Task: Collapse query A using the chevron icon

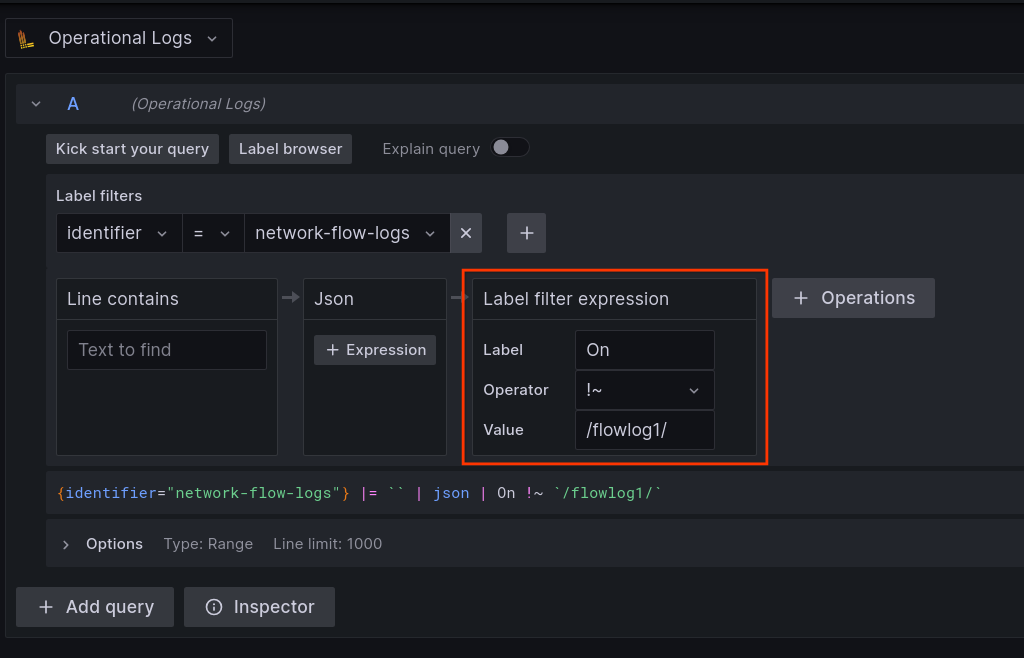Action: (x=35, y=103)
